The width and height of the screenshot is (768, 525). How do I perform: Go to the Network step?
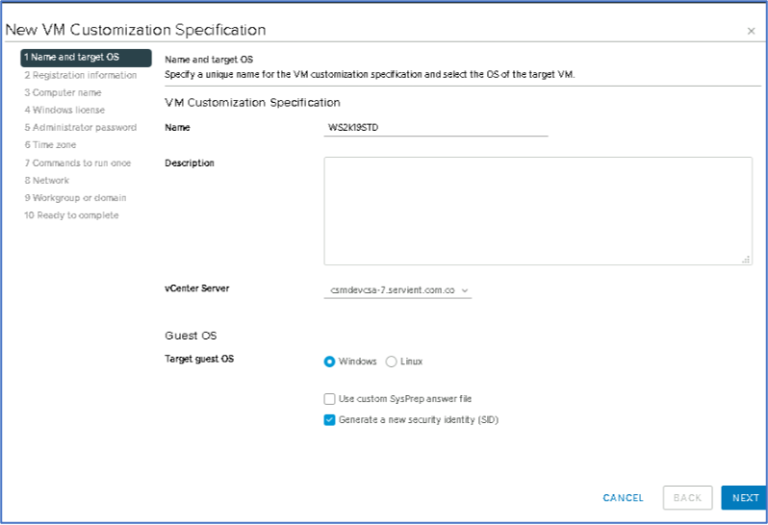[x=47, y=180]
